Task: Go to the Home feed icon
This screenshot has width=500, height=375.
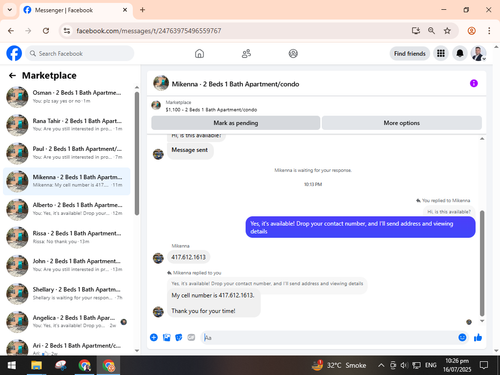Action: click(199, 53)
